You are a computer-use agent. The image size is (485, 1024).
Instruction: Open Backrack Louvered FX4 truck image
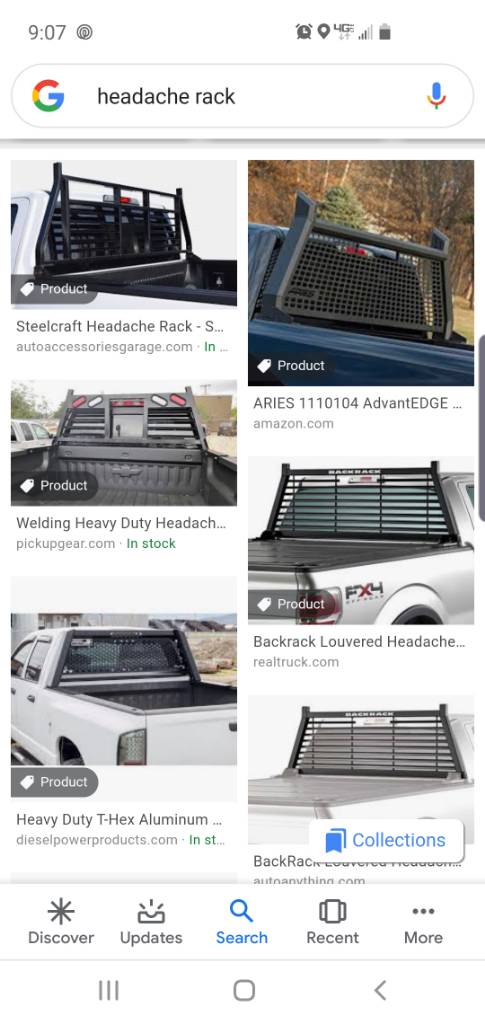(361, 540)
